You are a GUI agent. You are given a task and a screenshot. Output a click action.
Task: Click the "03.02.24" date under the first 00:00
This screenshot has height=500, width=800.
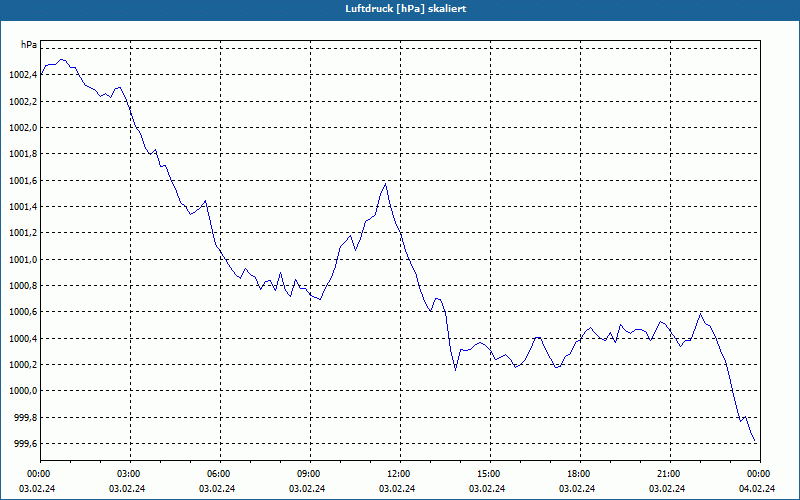click(x=37, y=488)
